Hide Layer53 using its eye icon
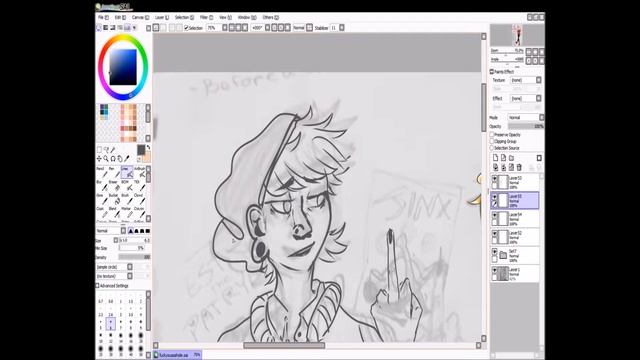 tap(494, 179)
